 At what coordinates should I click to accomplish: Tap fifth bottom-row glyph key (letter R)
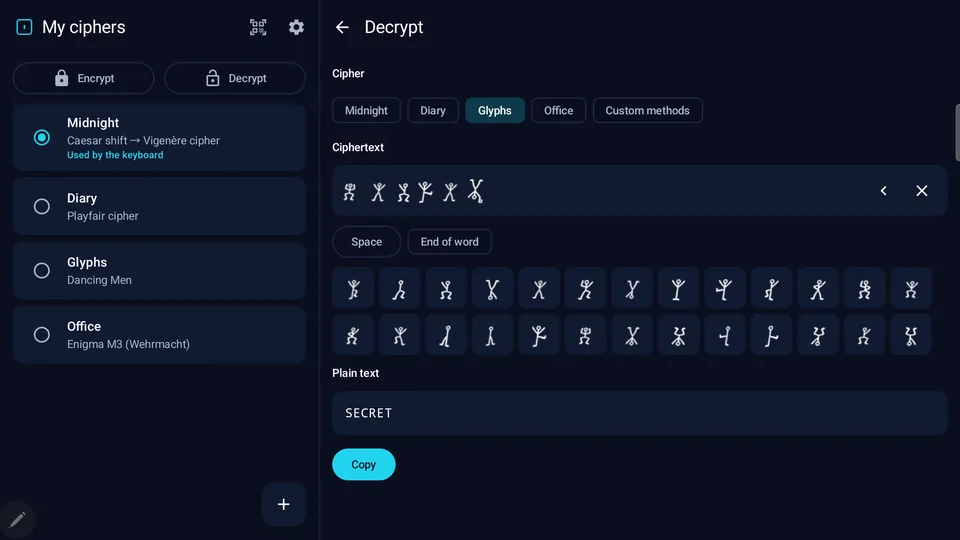pos(539,336)
